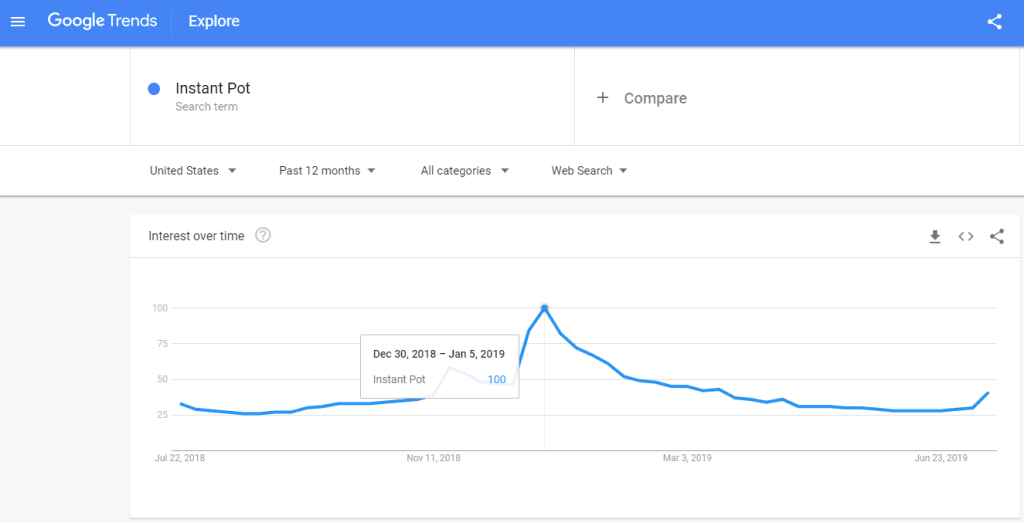Viewport: 1024px width, 523px height.
Task: Open embed code icon for chart
Action: [966, 236]
